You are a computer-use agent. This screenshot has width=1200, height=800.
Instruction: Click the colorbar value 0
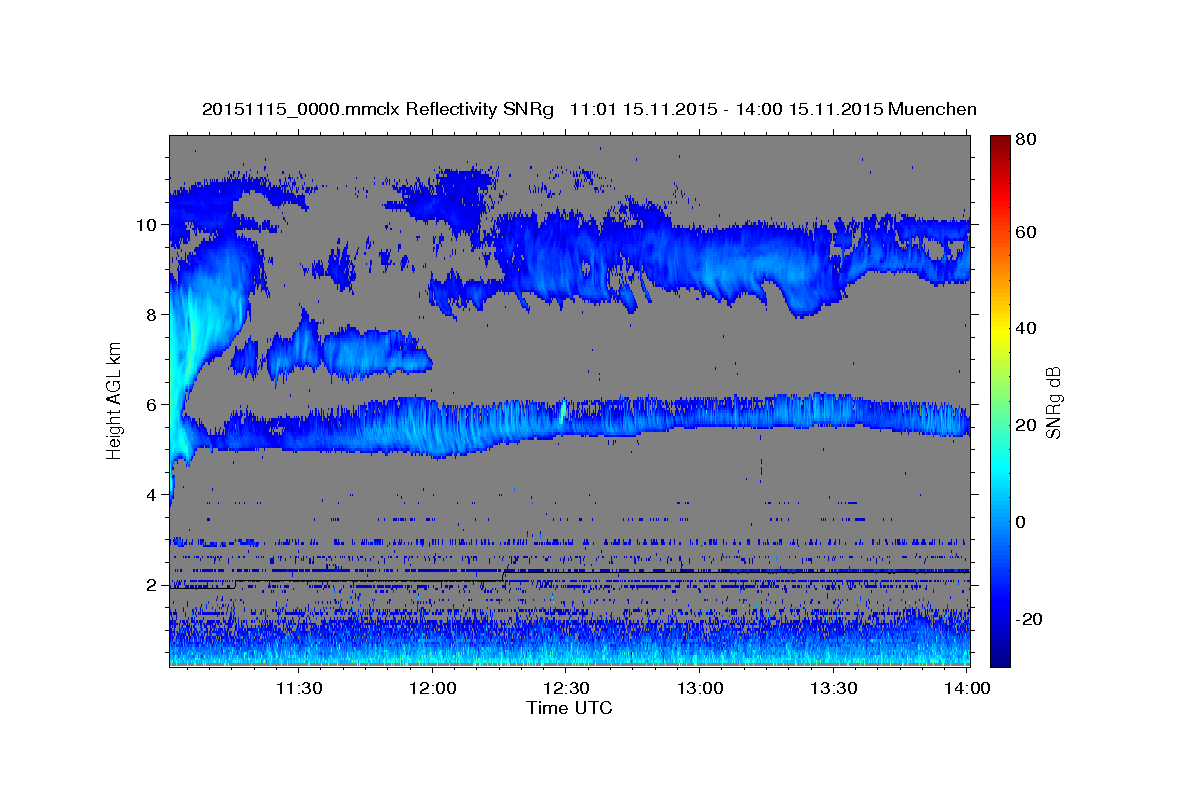(x=1020, y=522)
